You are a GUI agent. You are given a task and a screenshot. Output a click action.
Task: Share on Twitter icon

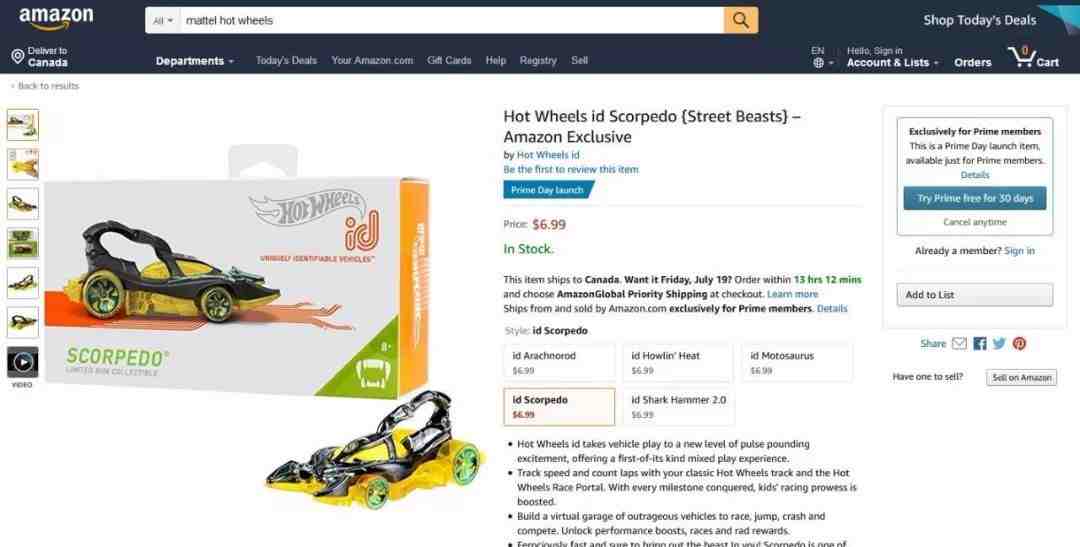(x=999, y=343)
